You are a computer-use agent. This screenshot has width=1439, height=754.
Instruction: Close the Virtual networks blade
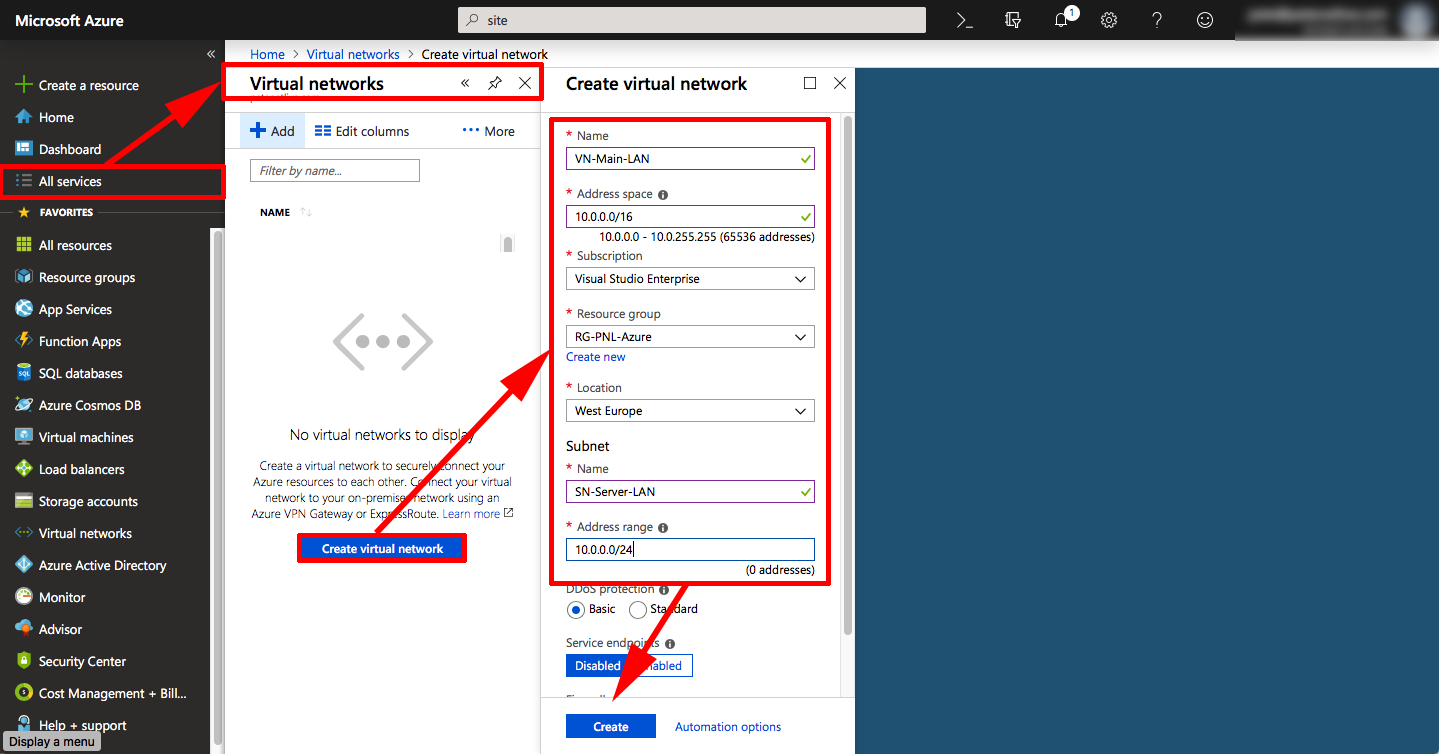(x=525, y=84)
